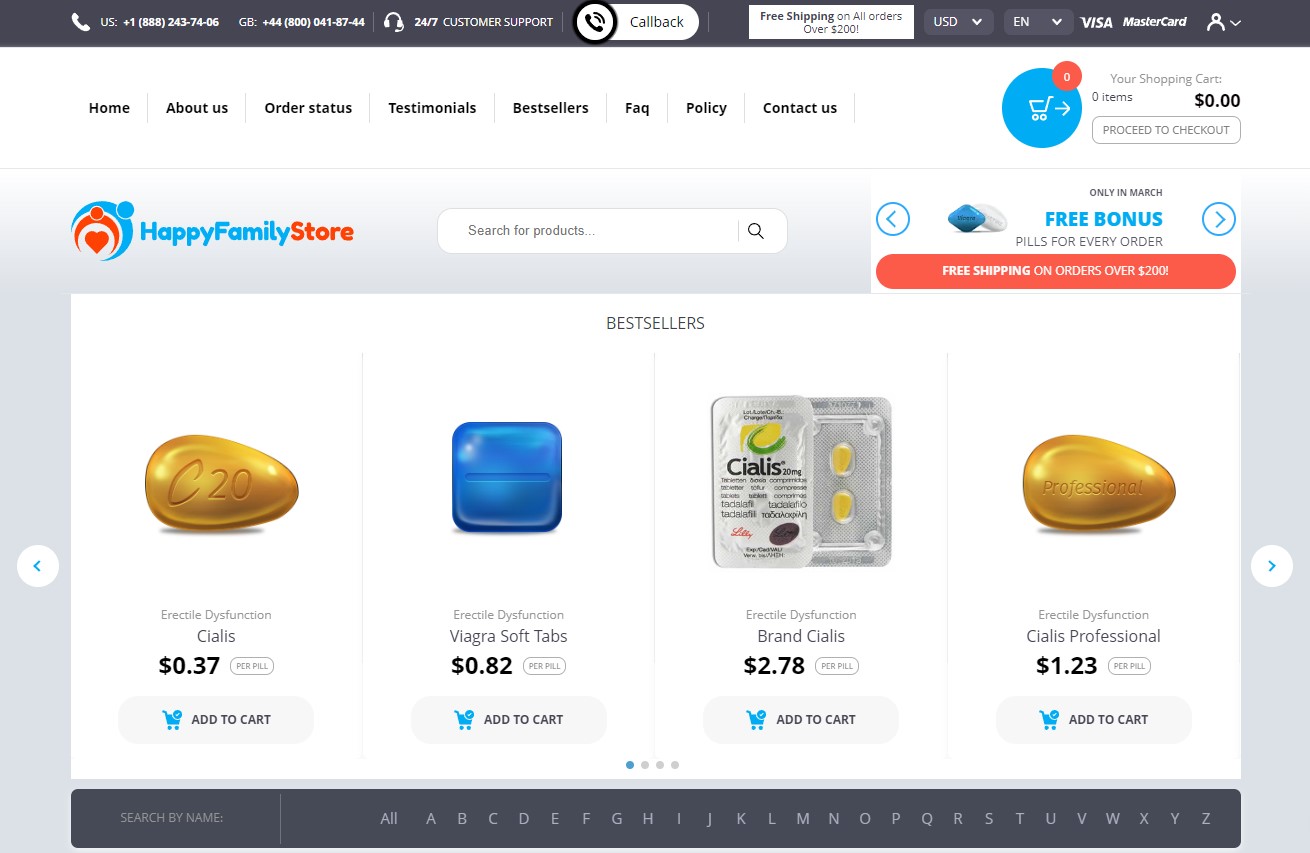Go to next bestsellers carousel page

(x=1272, y=566)
